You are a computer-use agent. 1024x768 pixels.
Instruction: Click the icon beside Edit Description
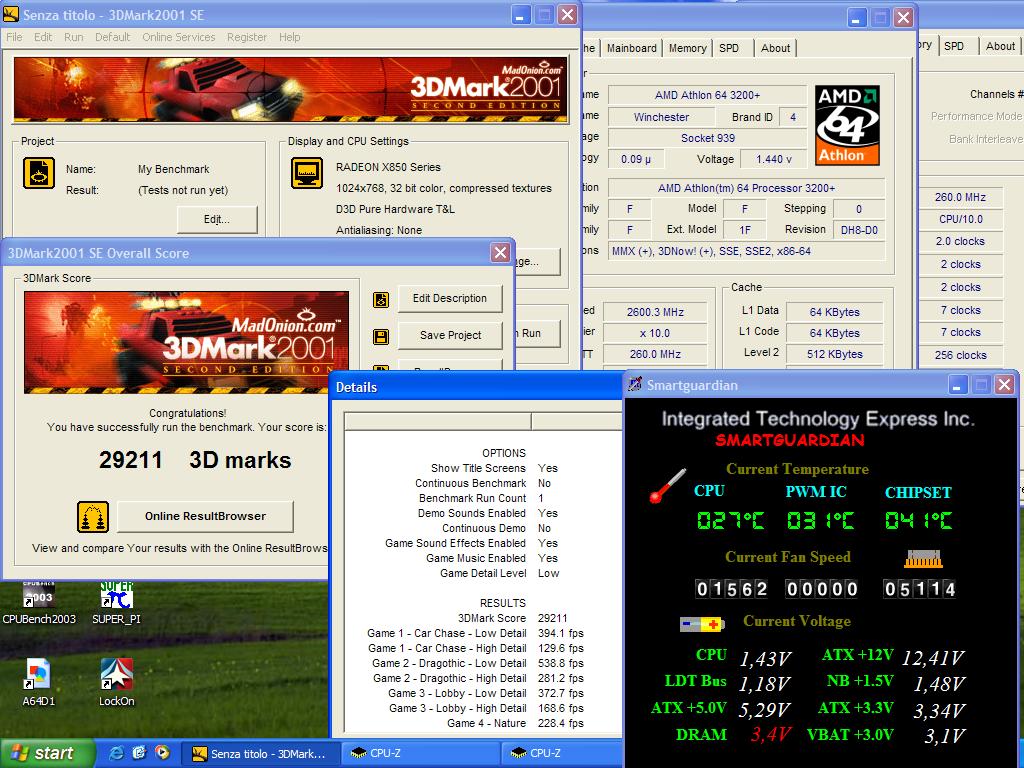[381, 300]
